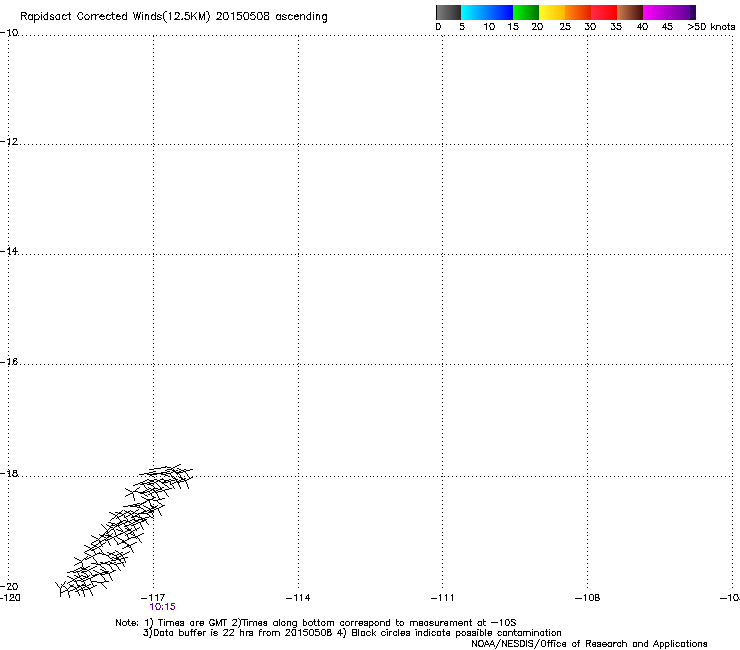The height and width of the screenshot is (650, 740).
Task: Click the date text '20150508 ascending'
Action: click(x=271, y=17)
